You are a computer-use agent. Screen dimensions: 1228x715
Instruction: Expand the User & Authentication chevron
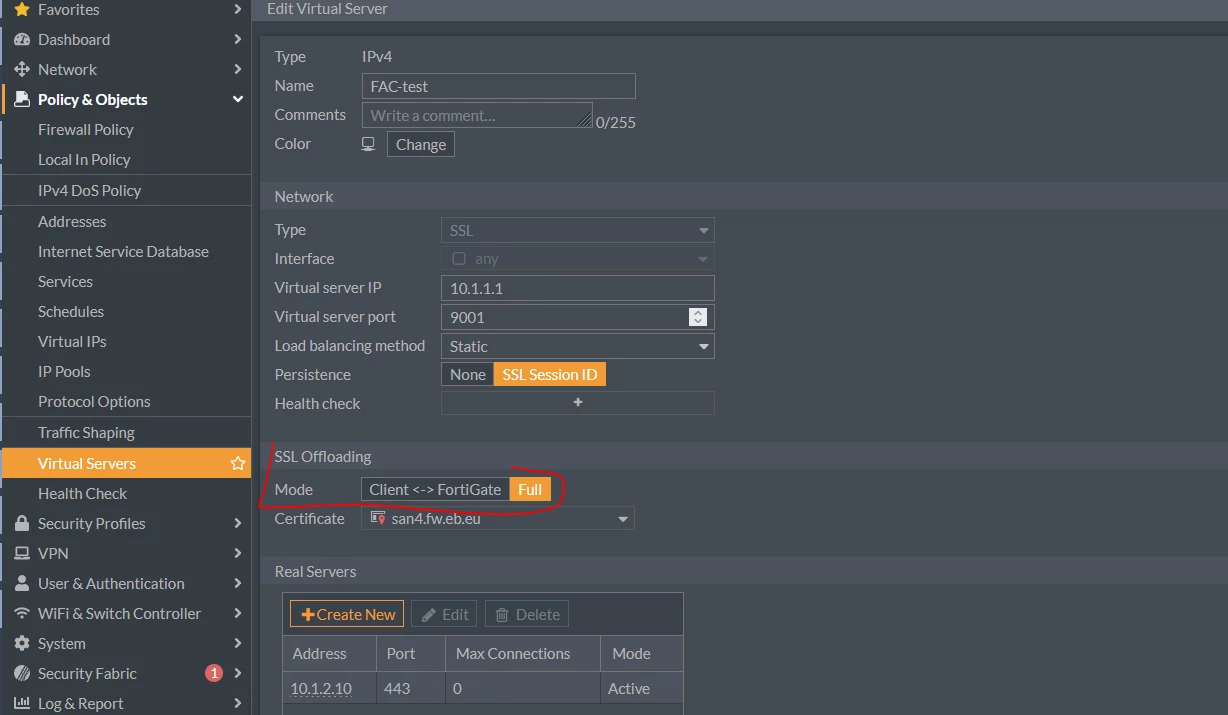coord(237,584)
